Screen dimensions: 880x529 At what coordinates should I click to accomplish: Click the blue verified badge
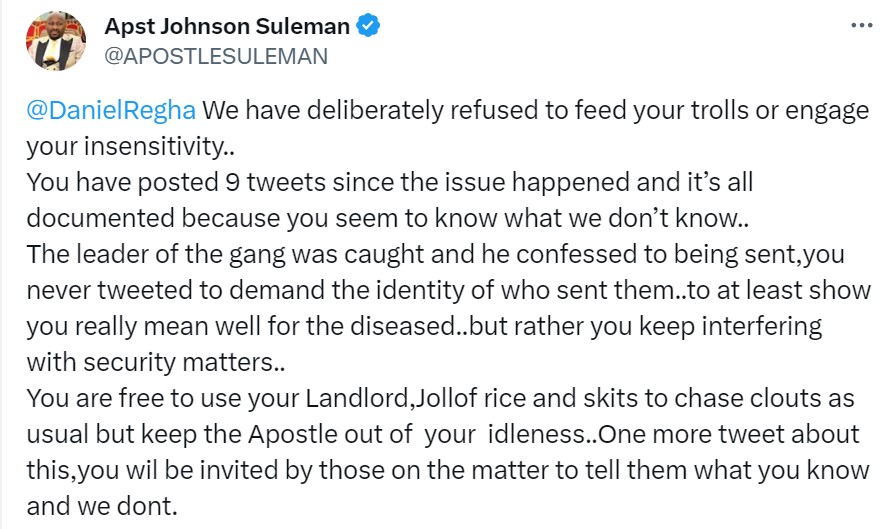click(369, 26)
